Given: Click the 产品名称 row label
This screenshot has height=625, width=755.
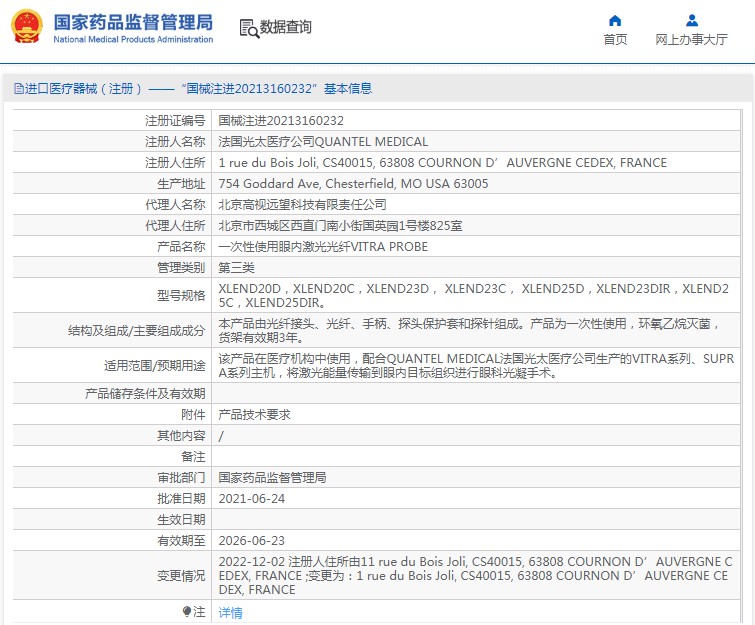Looking at the screenshot, I should pos(181,247).
